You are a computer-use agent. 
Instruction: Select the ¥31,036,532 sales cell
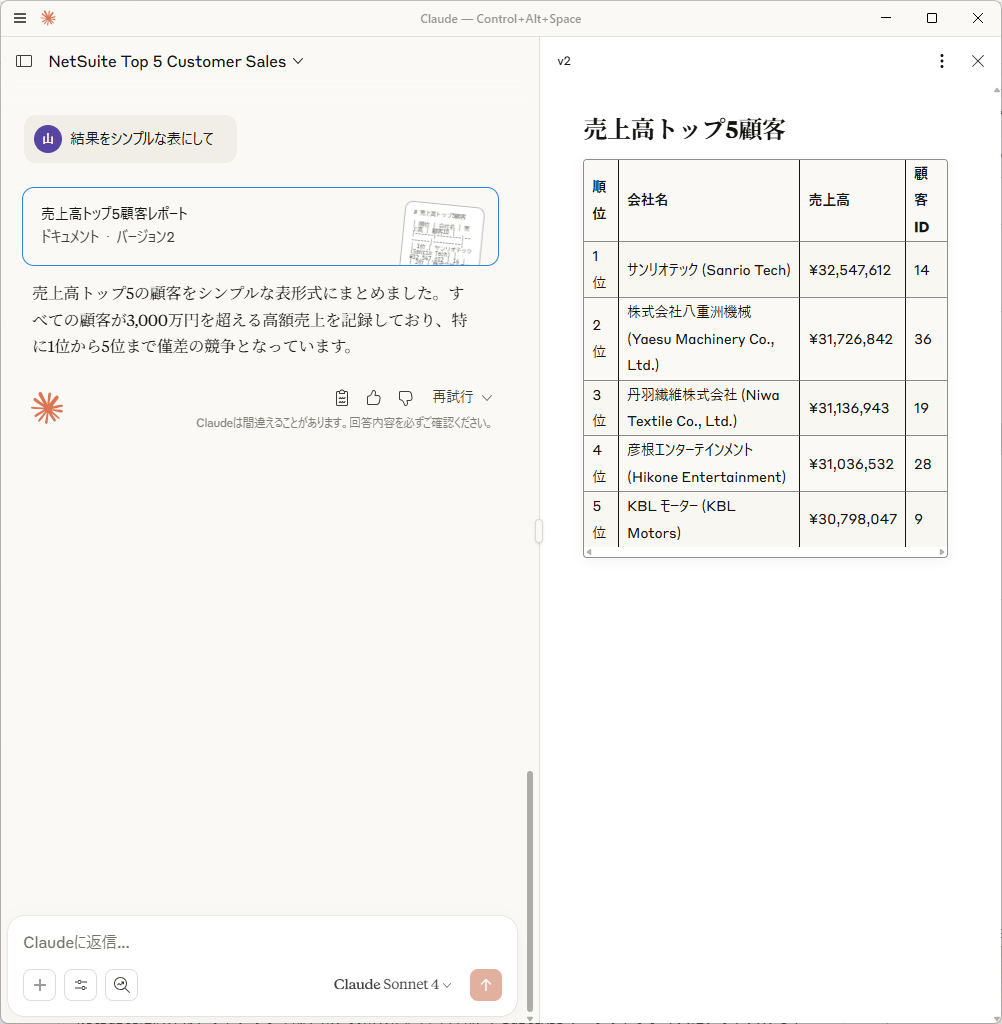852,464
